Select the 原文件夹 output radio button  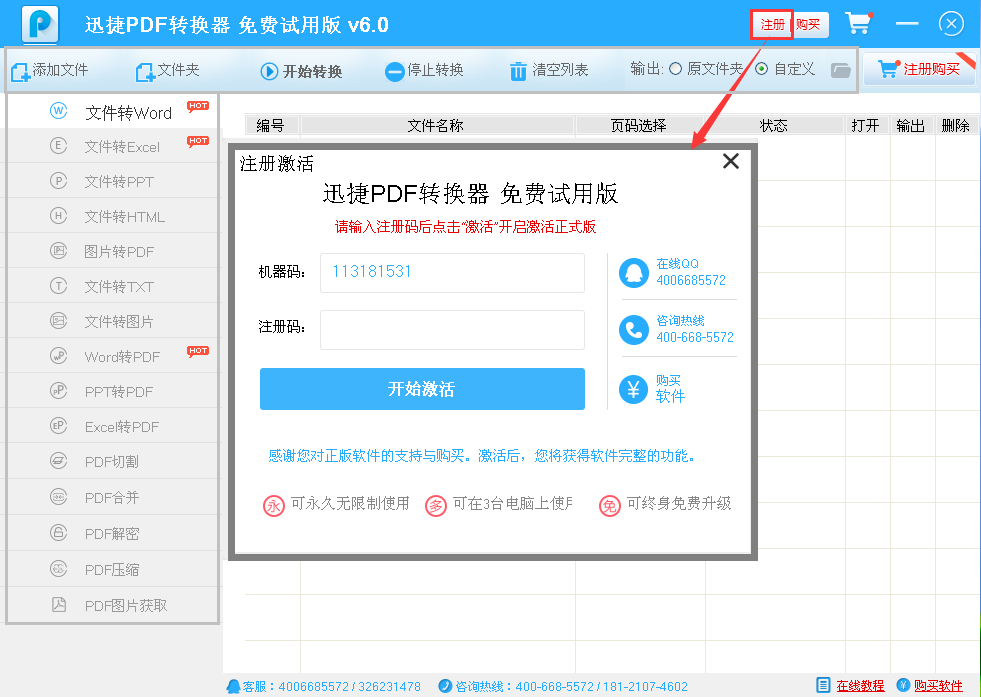[676, 69]
